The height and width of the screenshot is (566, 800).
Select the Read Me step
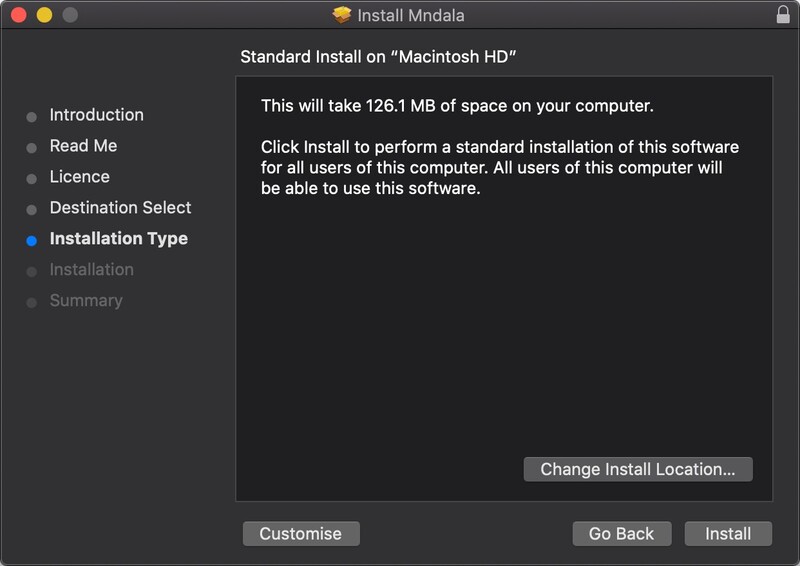click(x=83, y=146)
